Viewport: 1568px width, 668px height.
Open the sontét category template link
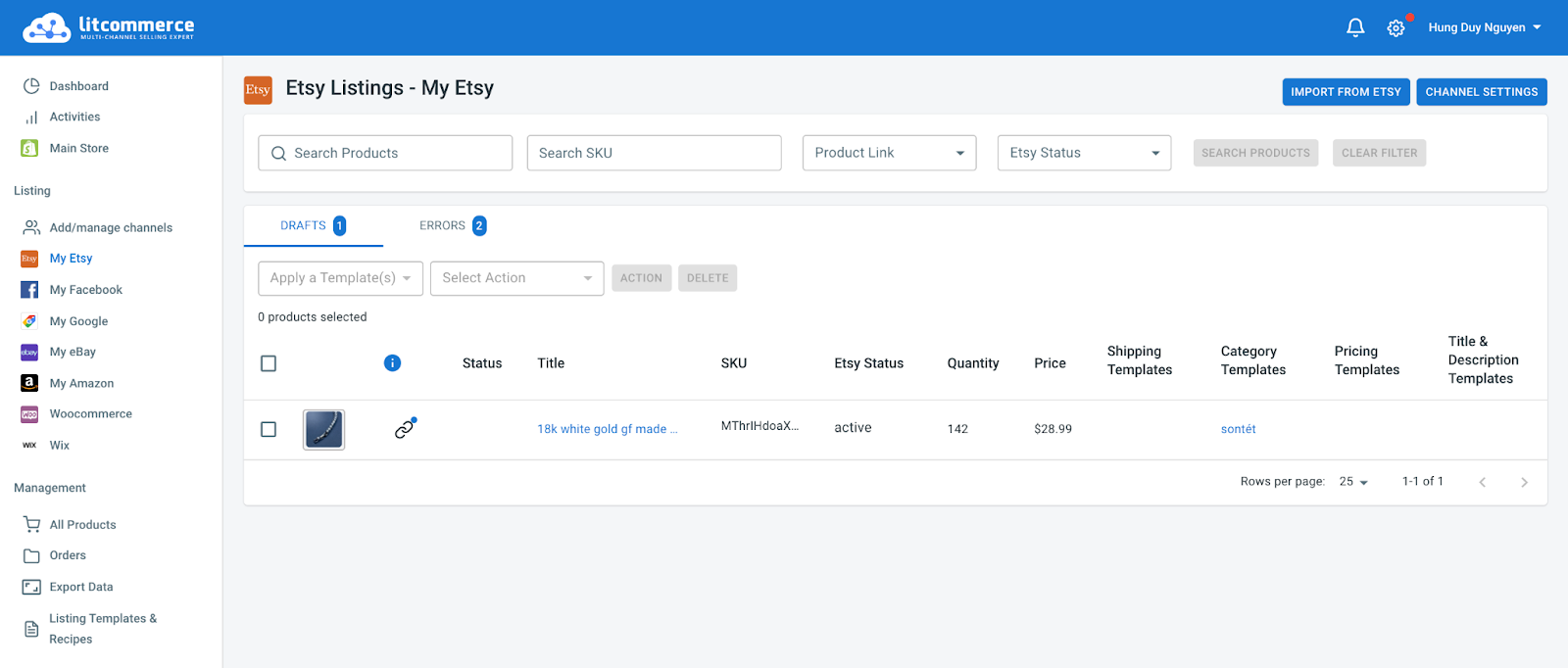tap(1238, 429)
